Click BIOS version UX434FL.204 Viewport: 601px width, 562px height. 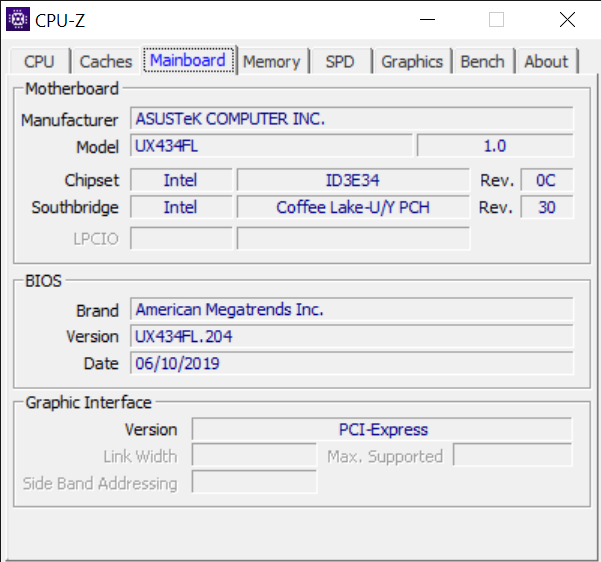click(x=351, y=336)
